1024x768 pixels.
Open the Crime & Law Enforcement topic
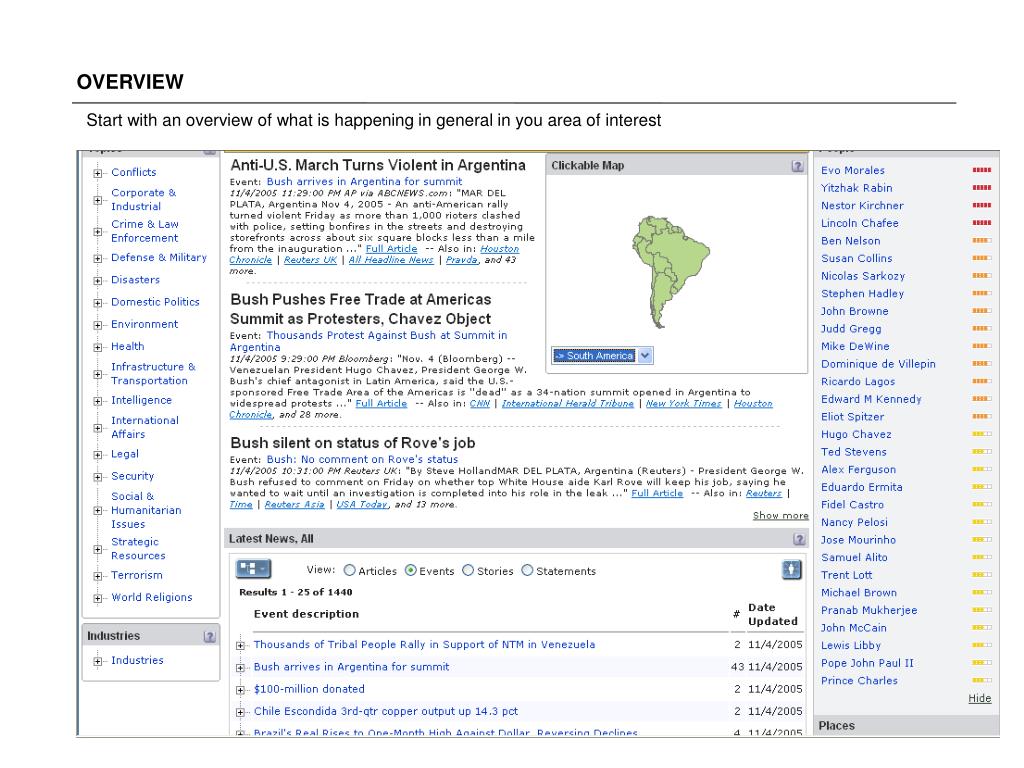click(x=144, y=231)
